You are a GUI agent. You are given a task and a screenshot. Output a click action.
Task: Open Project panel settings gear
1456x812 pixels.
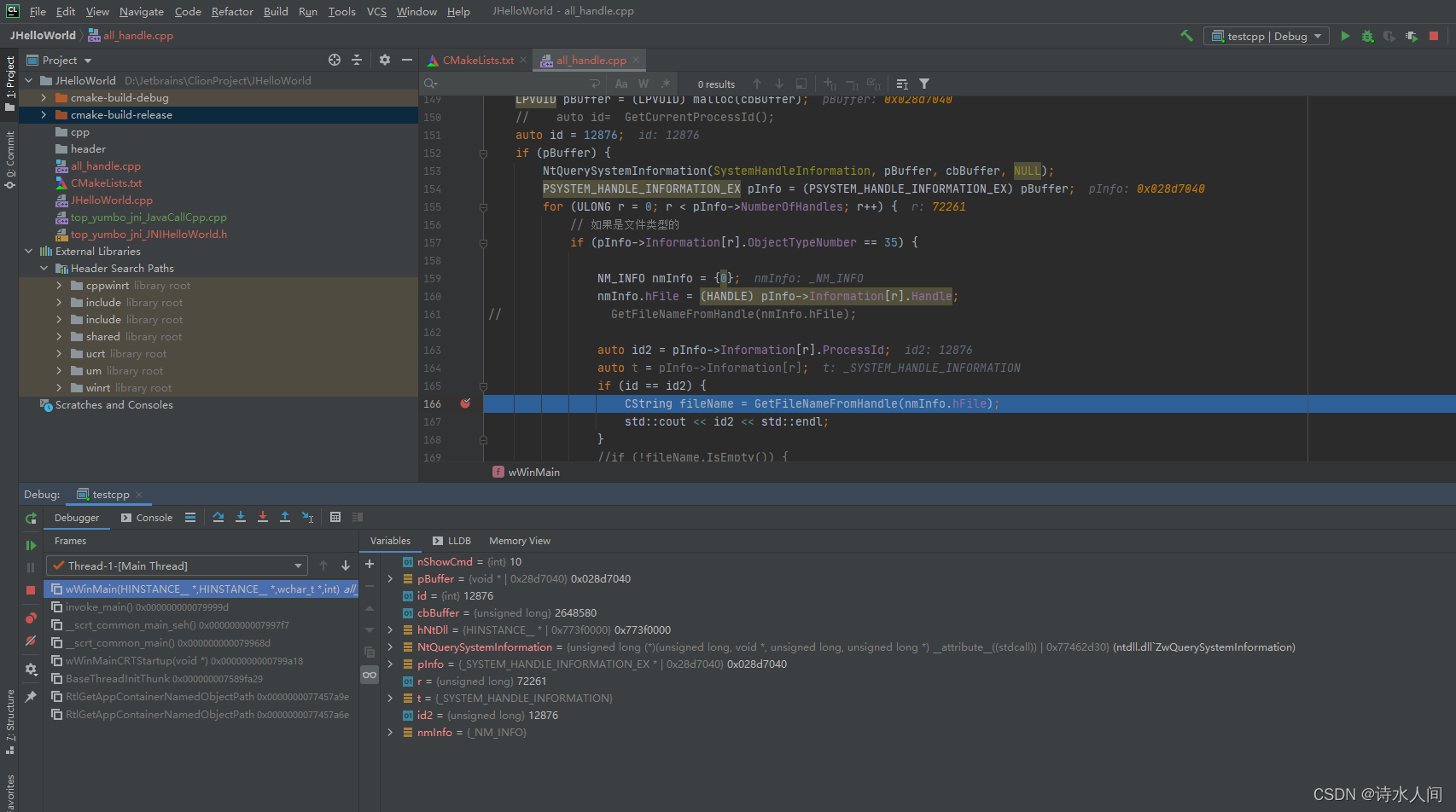[385, 60]
